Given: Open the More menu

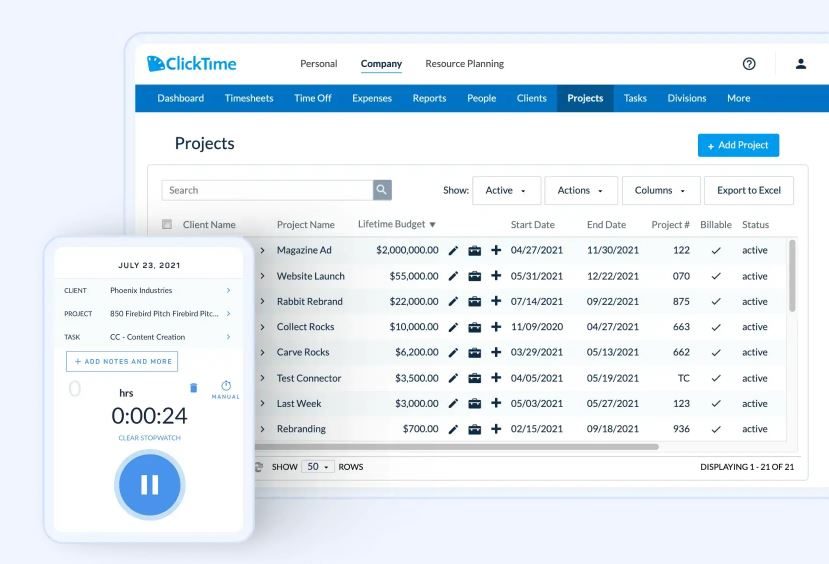Looking at the screenshot, I should tap(738, 98).
